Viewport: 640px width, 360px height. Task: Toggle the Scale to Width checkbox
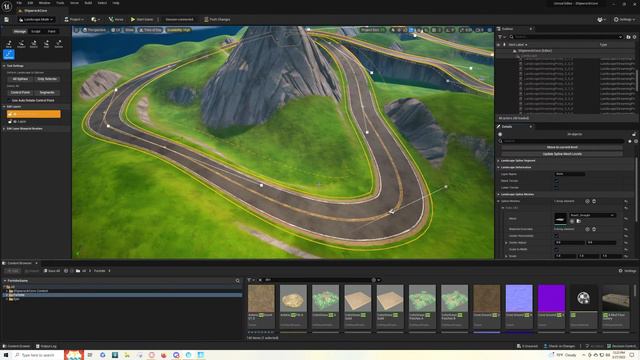tap(556, 249)
